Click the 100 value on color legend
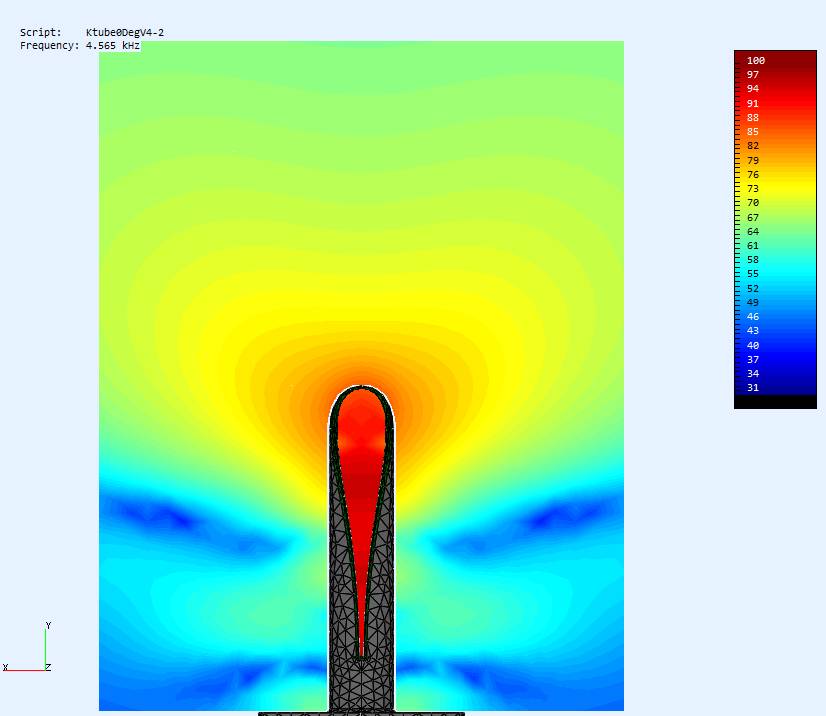Viewport: 826px width, 716px height. [755, 61]
